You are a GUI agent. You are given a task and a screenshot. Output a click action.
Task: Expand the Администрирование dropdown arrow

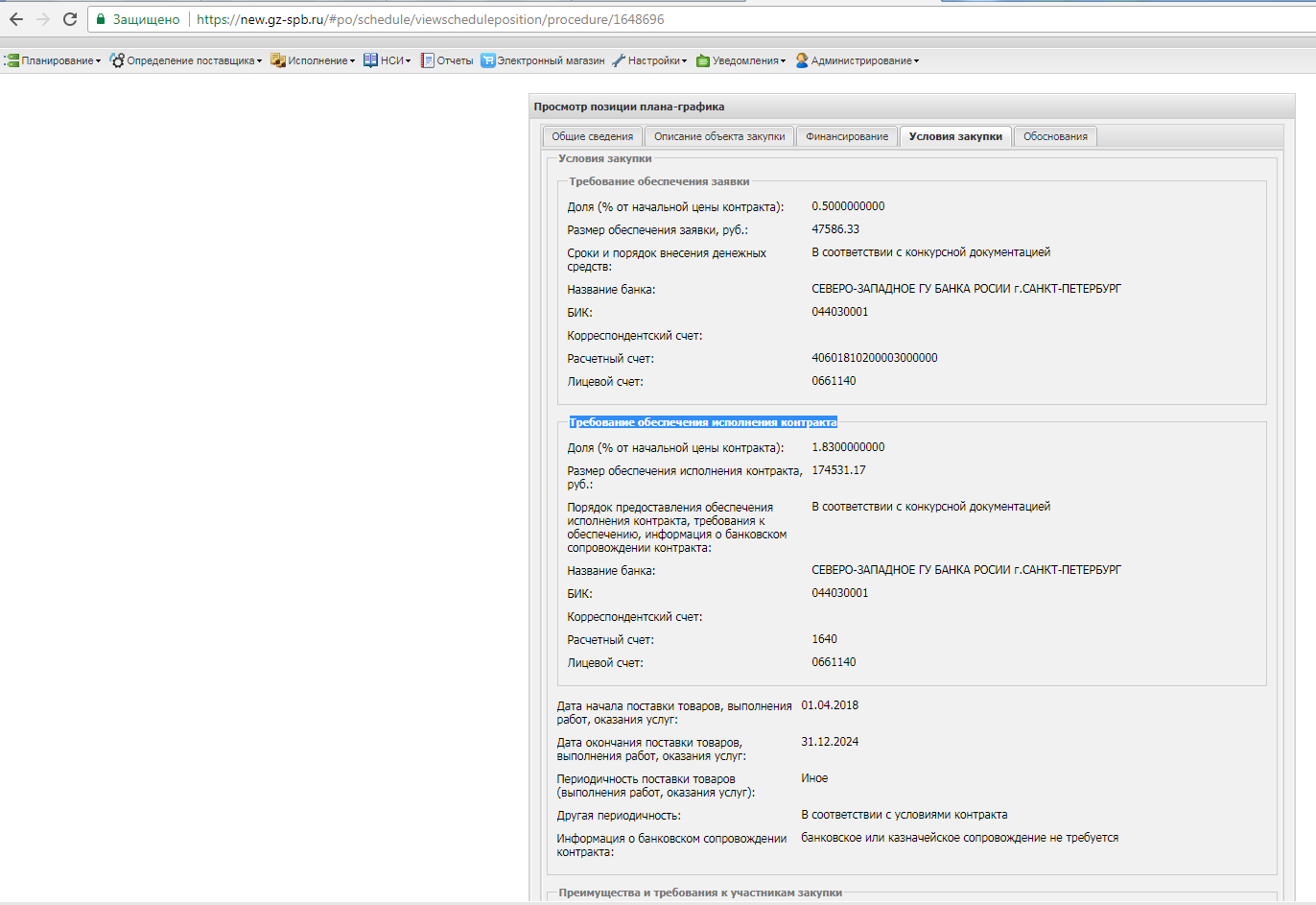pyautogui.click(x=916, y=61)
